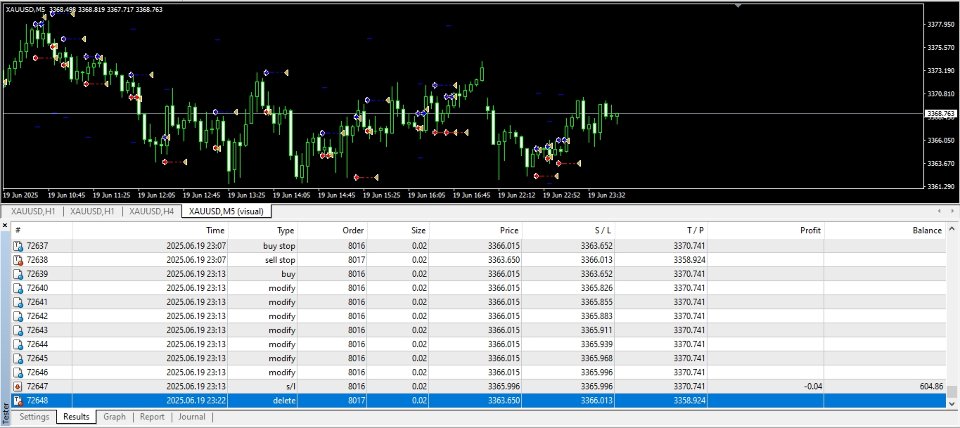Screen dimensions: 960x428
Task: Click the XAUUSD,M5 chart title text
Action: click(x=23, y=9)
